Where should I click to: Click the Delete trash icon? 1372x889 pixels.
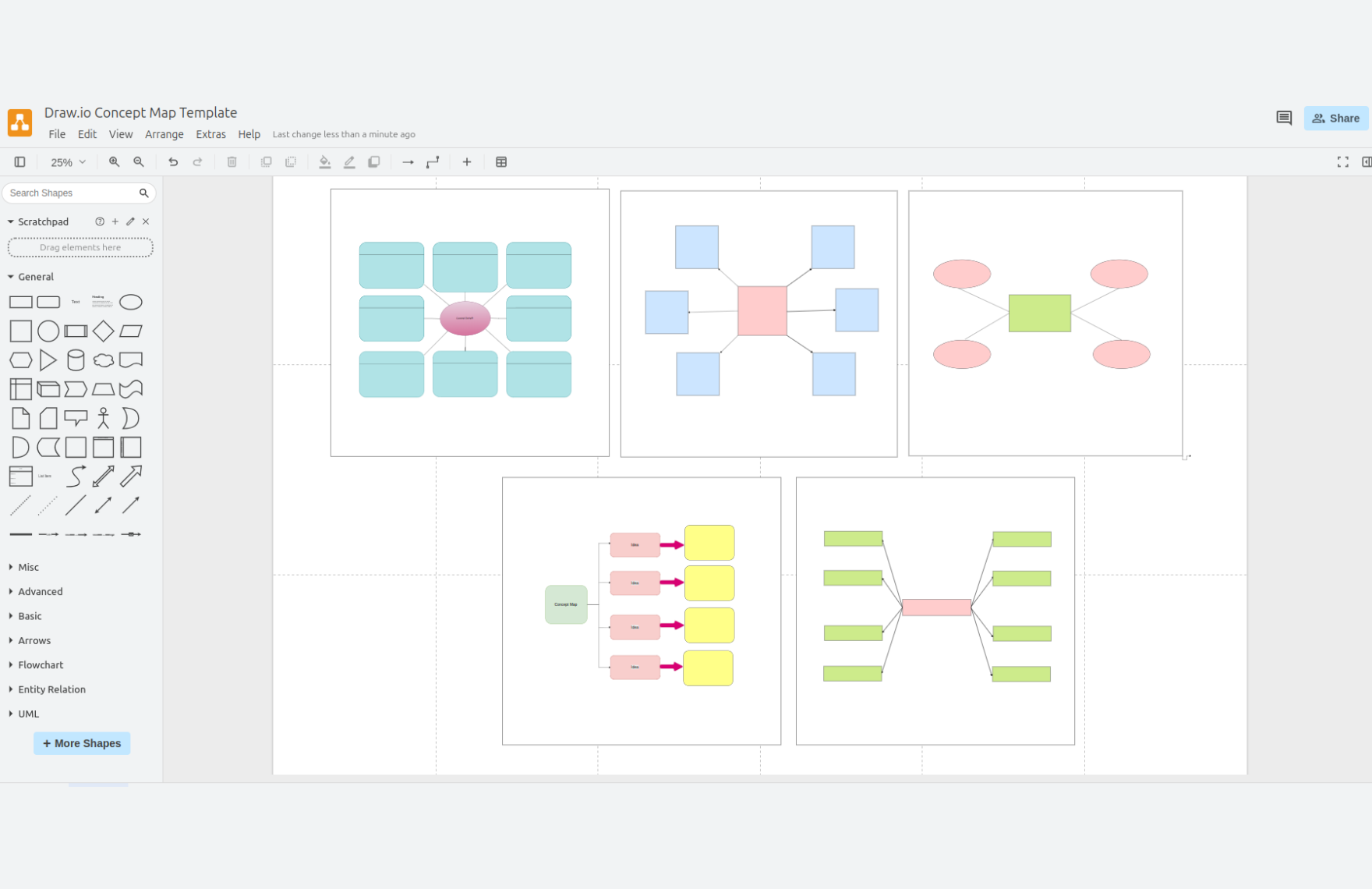coord(232,162)
